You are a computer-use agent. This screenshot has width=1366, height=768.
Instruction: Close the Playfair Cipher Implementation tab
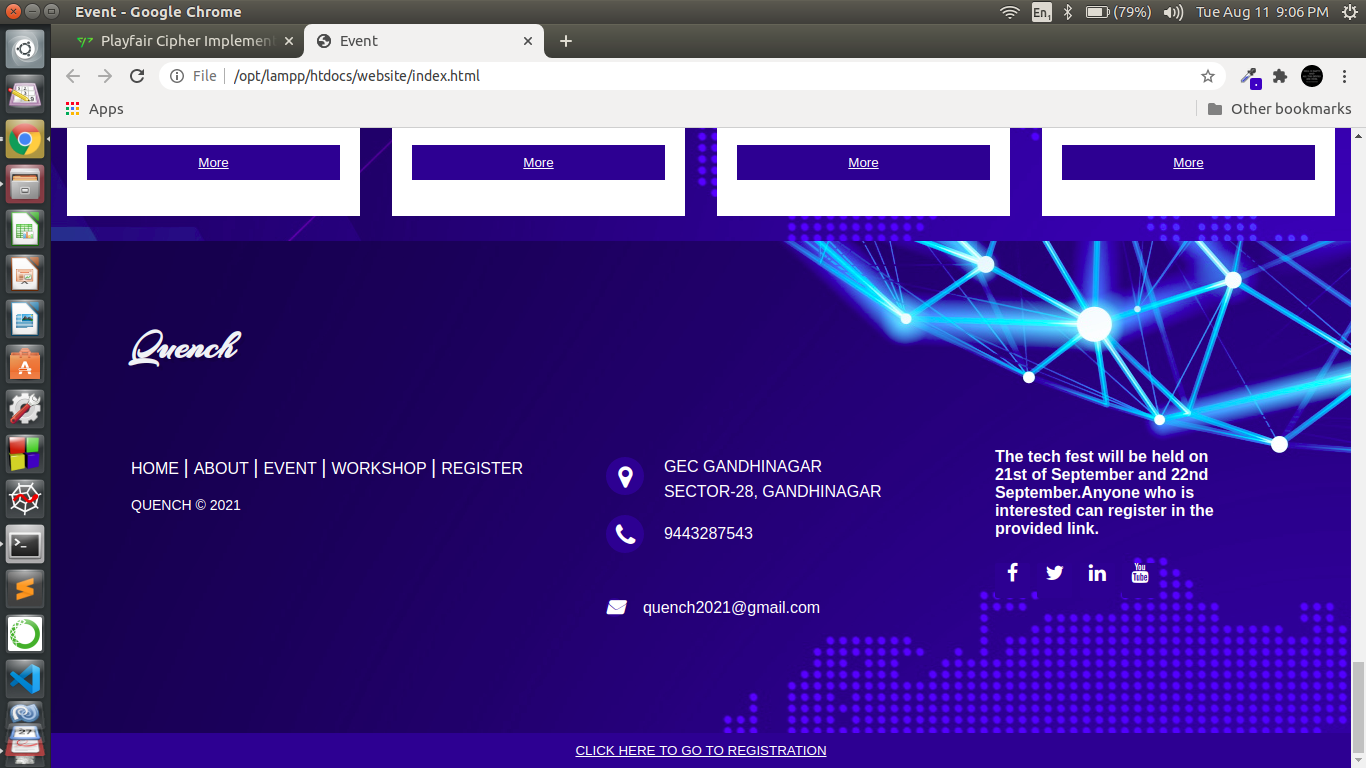(x=289, y=41)
